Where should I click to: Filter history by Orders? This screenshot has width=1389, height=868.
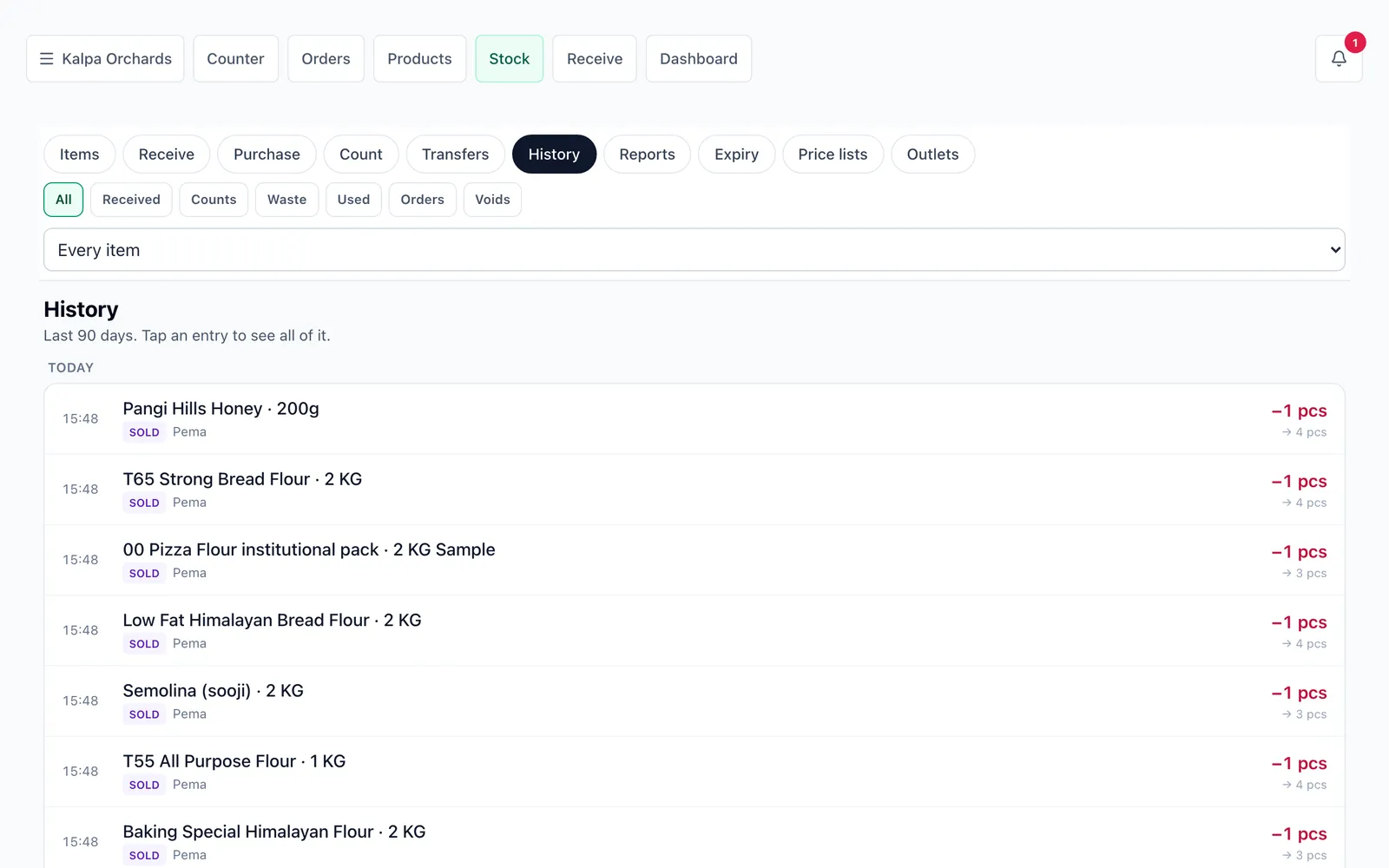tap(422, 199)
